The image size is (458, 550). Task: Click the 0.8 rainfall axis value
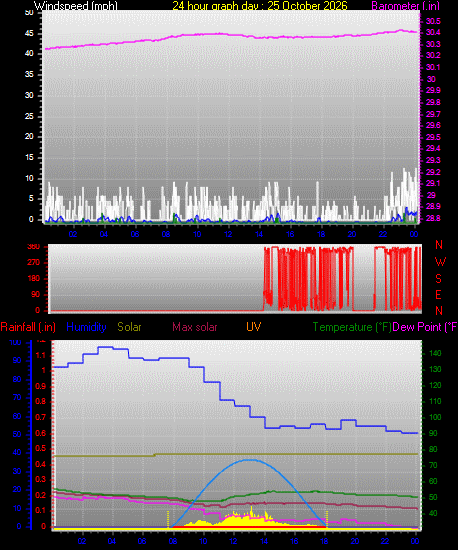[41, 402]
